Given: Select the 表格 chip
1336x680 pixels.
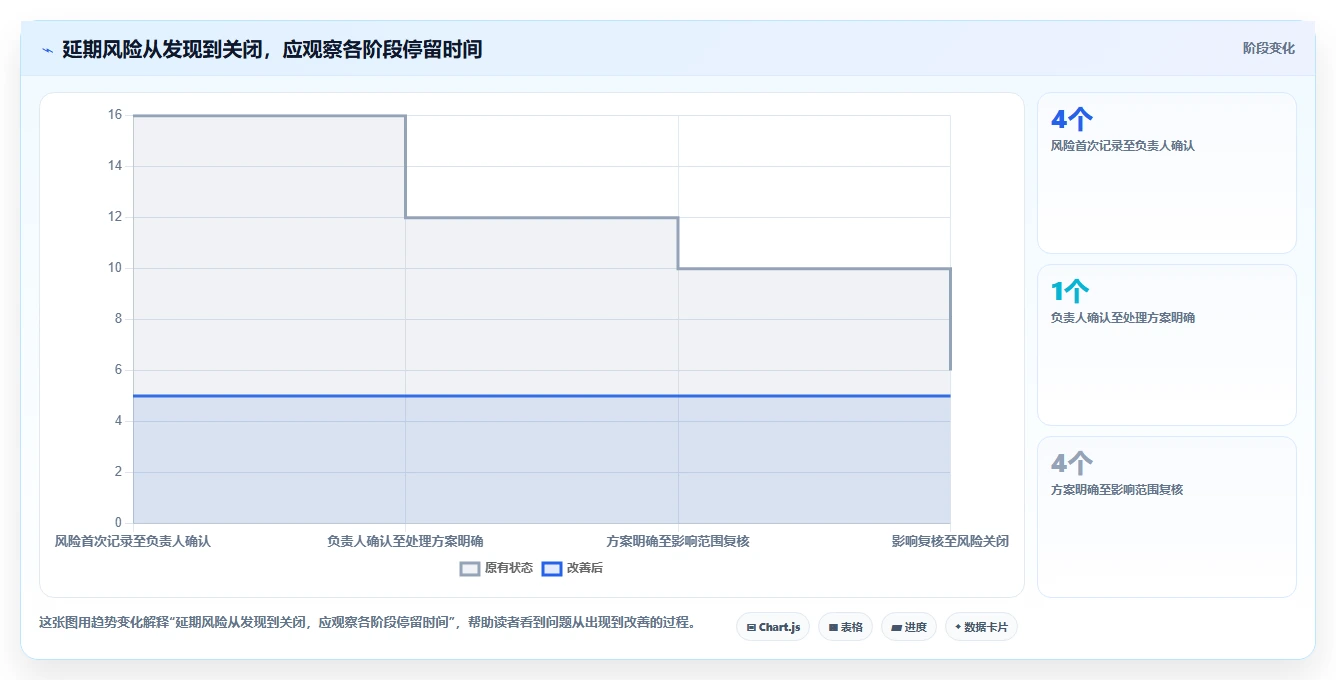Looking at the screenshot, I should click(845, 627).
